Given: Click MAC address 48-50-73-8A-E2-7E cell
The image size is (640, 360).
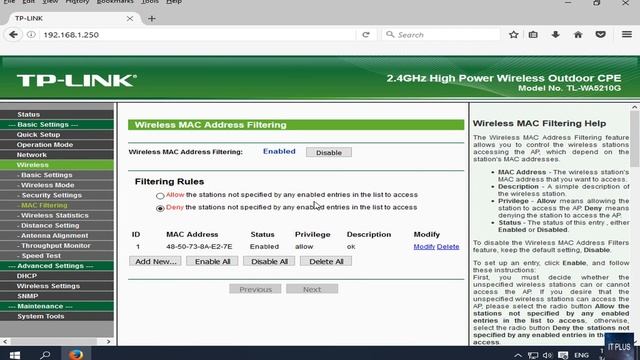Looking at the screenshot, I should coord(199,247).
